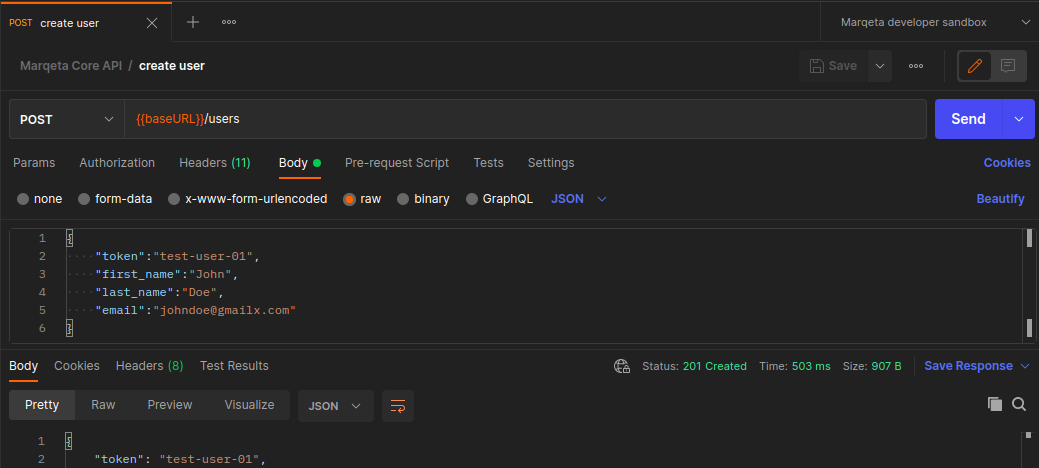Click request body editor scrollbar

[1029, 285]
